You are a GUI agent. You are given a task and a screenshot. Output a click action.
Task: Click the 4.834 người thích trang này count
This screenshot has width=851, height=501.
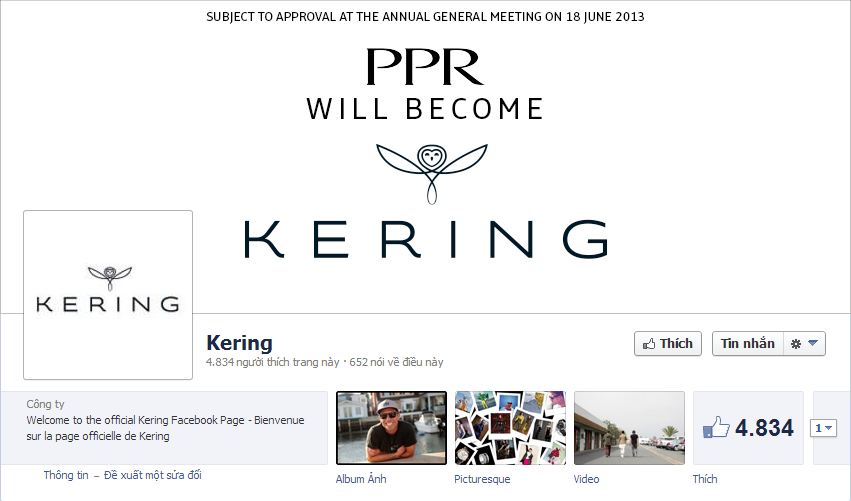(x=272, y=362)
